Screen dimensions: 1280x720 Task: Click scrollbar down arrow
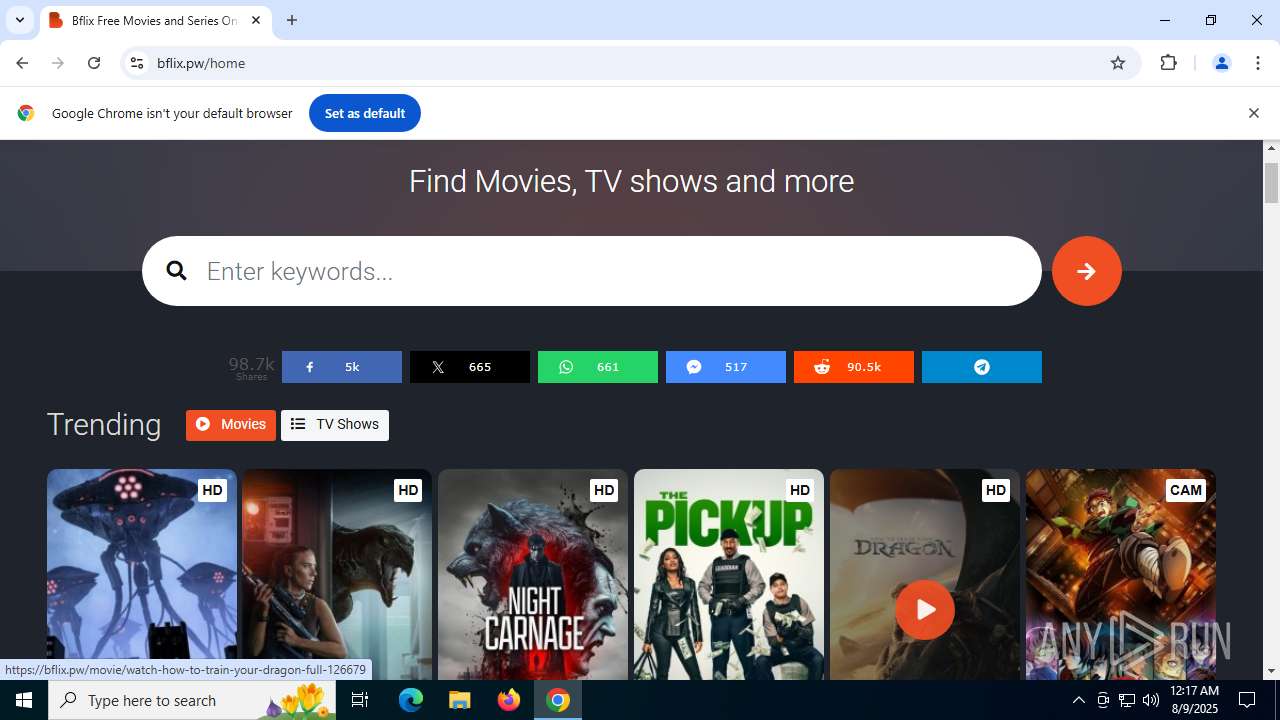click(x=1272, y=671)
